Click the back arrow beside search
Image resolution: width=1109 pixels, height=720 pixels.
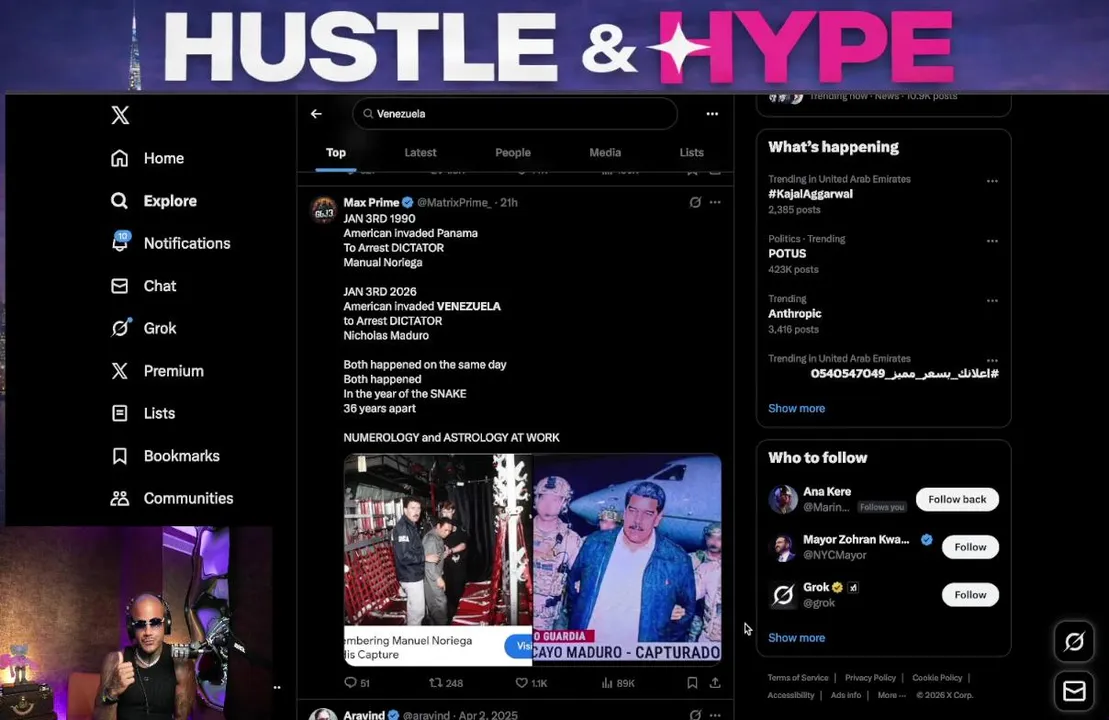point(316,114)
